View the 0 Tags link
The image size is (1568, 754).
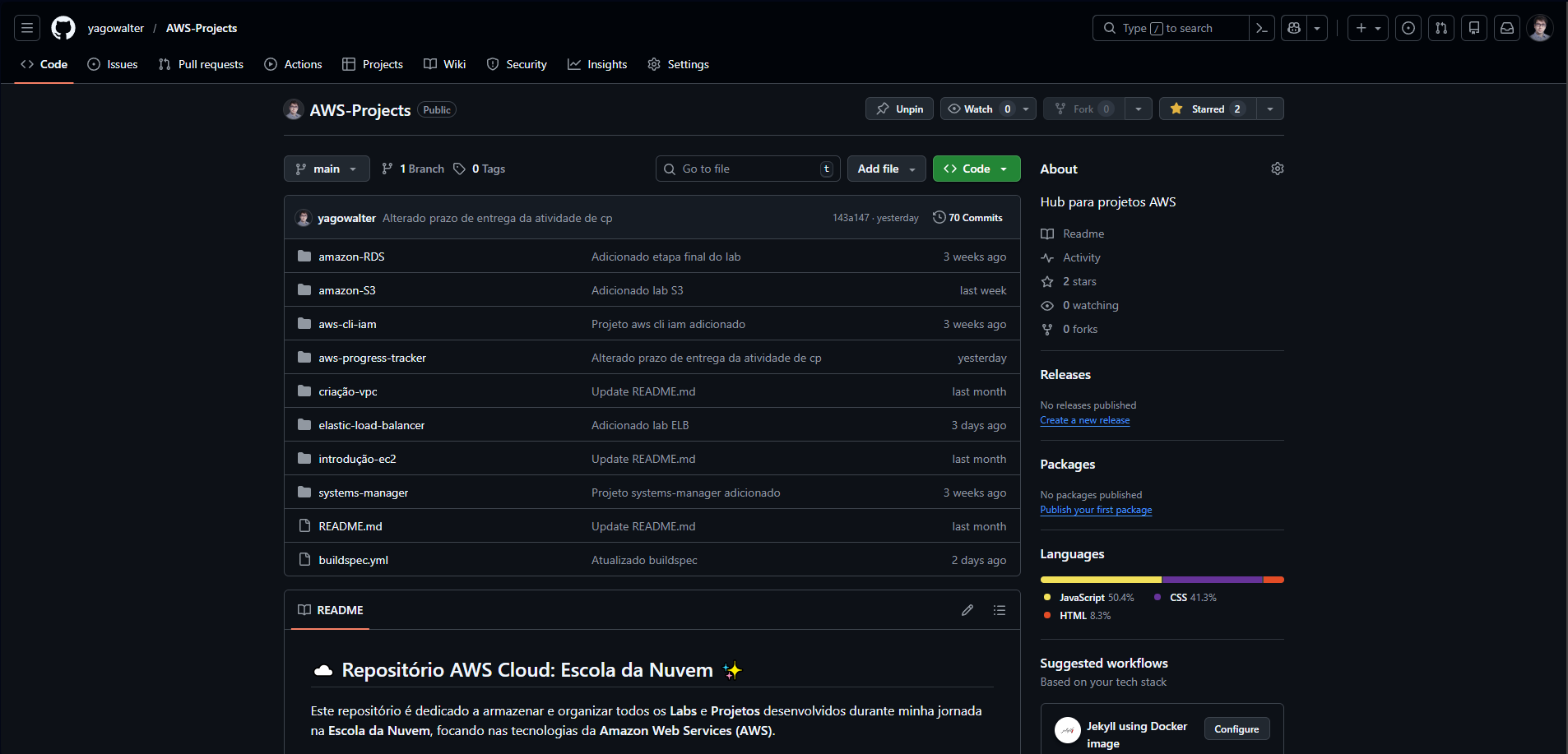480,169
